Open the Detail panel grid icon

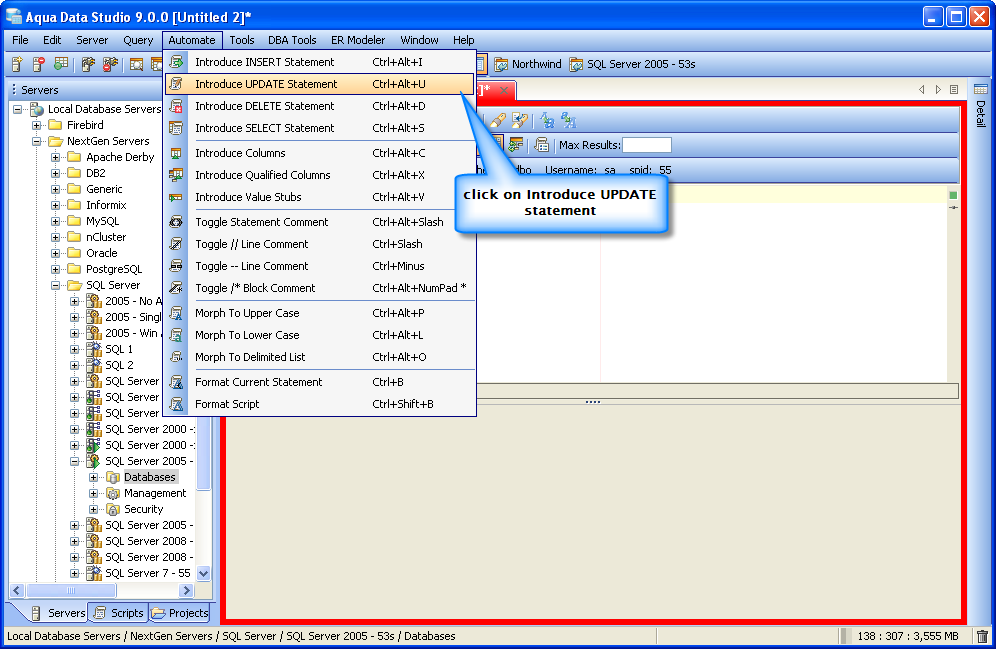coord(981,89)
